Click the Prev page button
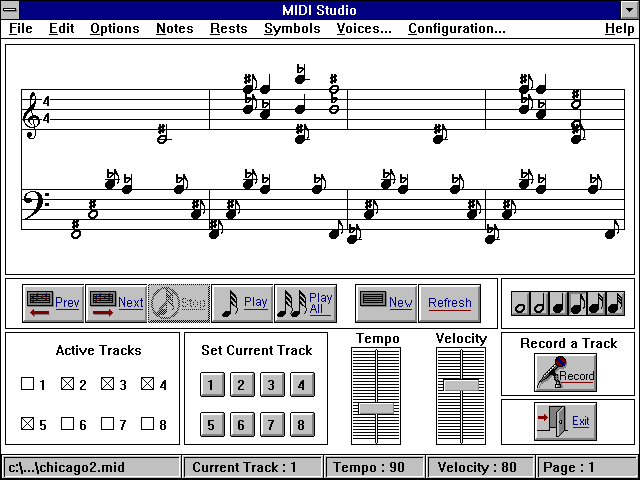Screen dimensions: 640x480 53,303
